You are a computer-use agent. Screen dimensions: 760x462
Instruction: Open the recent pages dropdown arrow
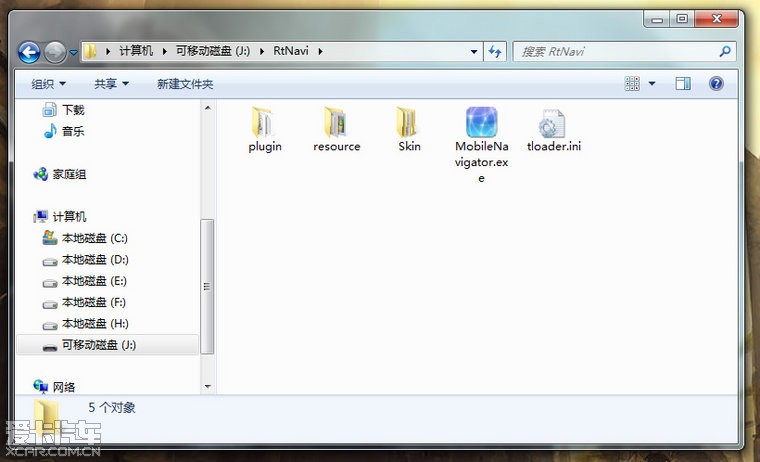click(73, 52)
